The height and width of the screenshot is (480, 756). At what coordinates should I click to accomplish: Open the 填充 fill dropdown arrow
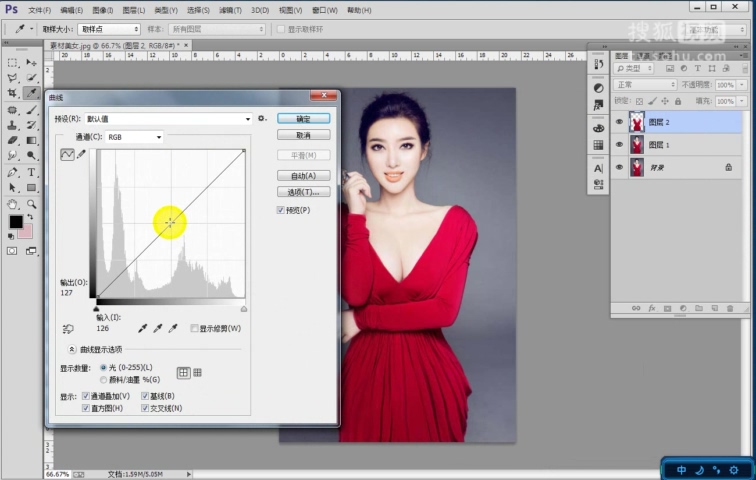742,101
